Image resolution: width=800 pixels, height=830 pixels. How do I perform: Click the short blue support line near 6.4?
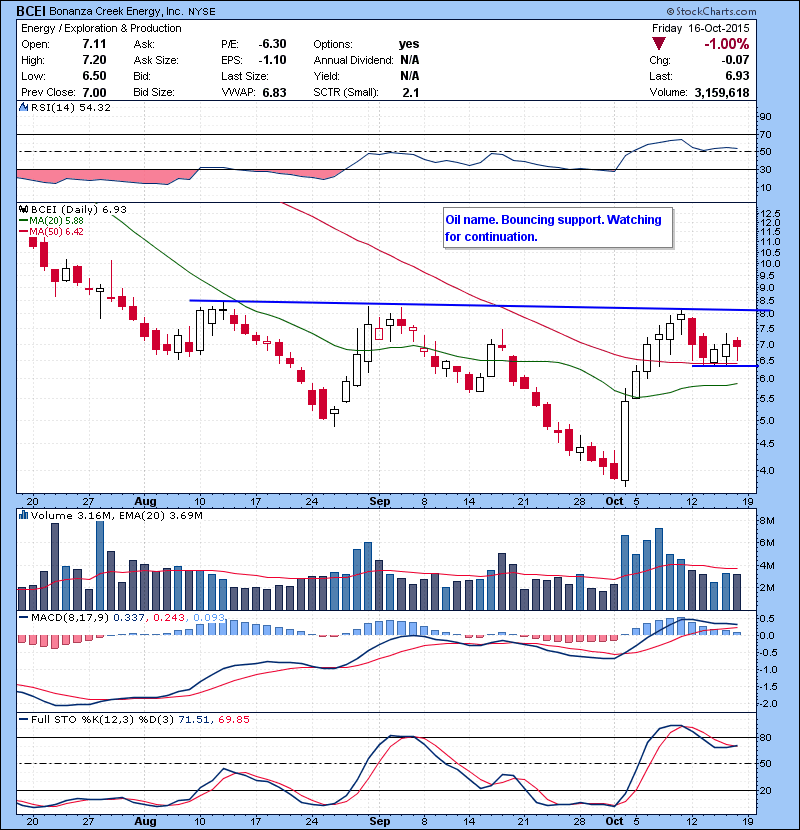725,366
